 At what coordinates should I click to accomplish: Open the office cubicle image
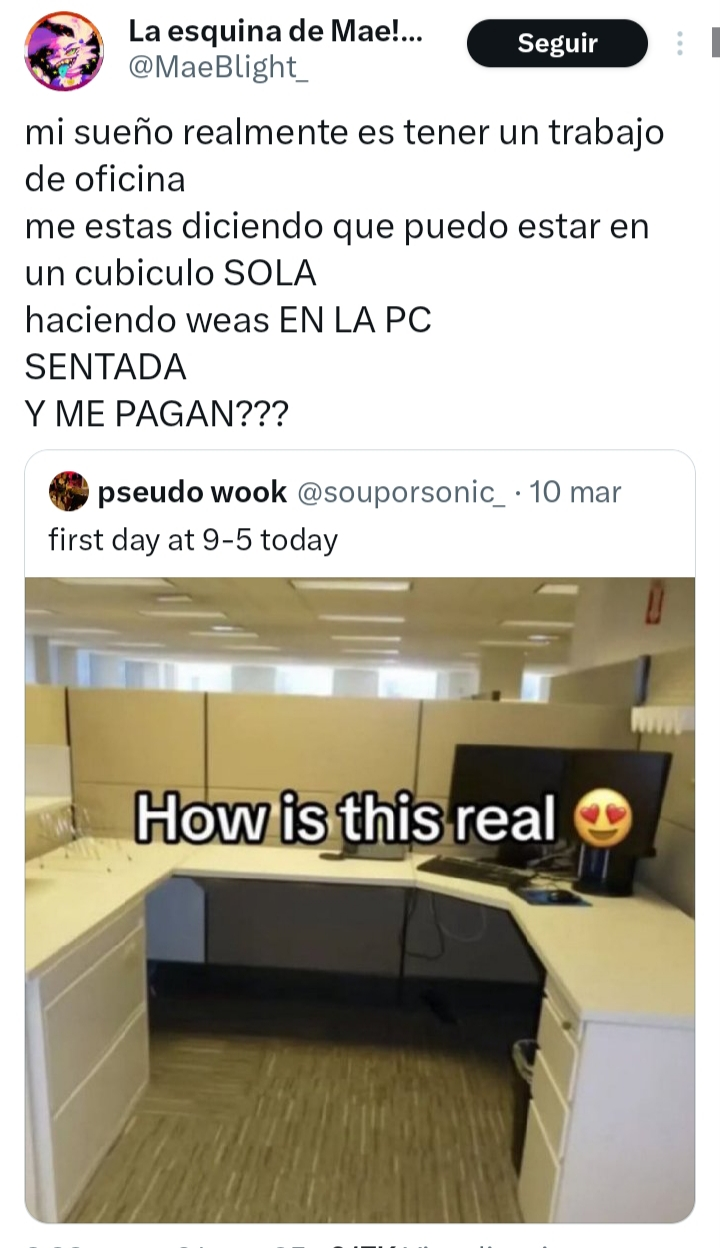click(x=360, y=900)
